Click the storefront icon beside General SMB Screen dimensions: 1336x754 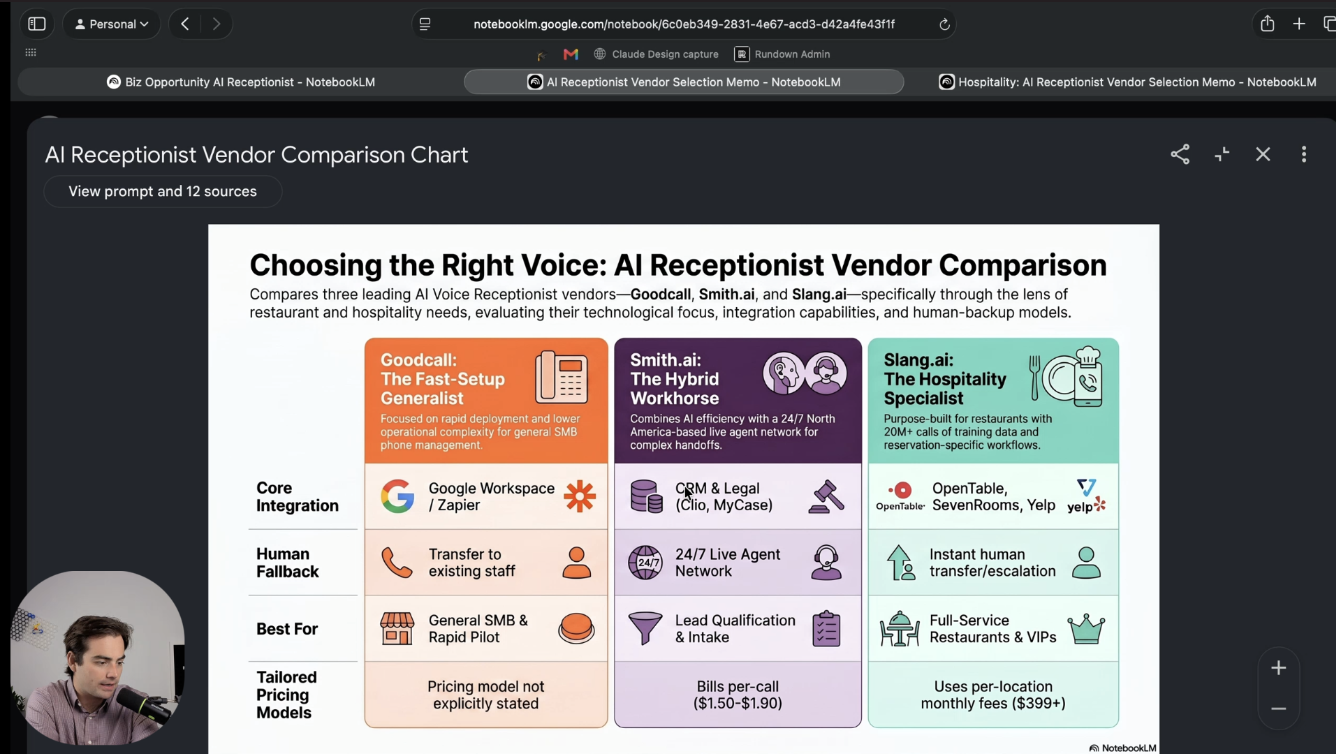397,629
